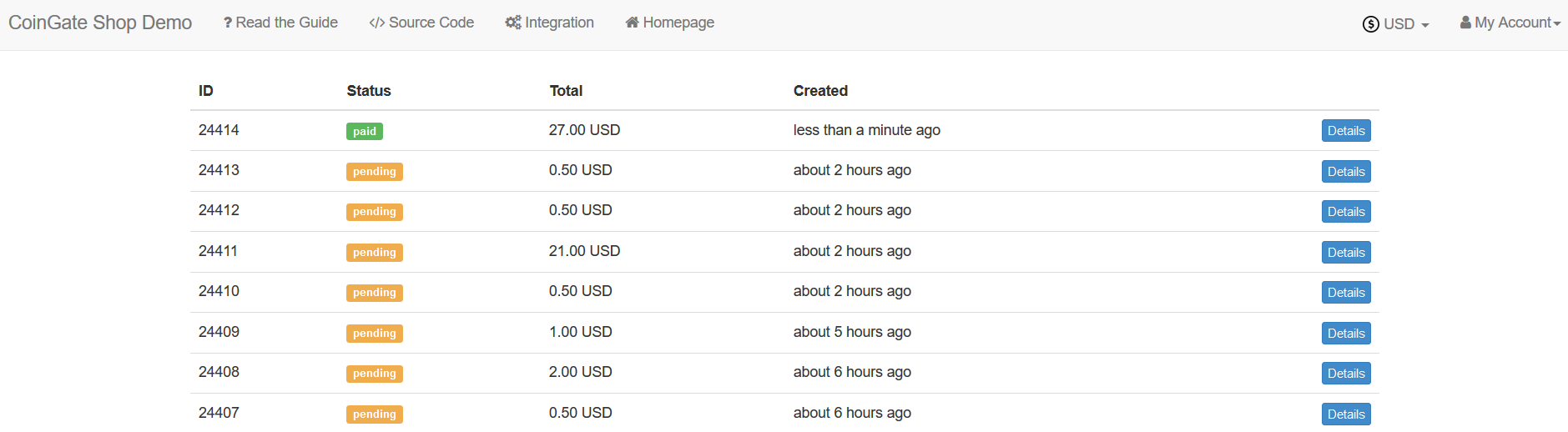Image resolution: width=1568 pixels, height=432 pixels.
Task: Click the question mark icon beside Read the Guide
Action: (x=228, y=23)
